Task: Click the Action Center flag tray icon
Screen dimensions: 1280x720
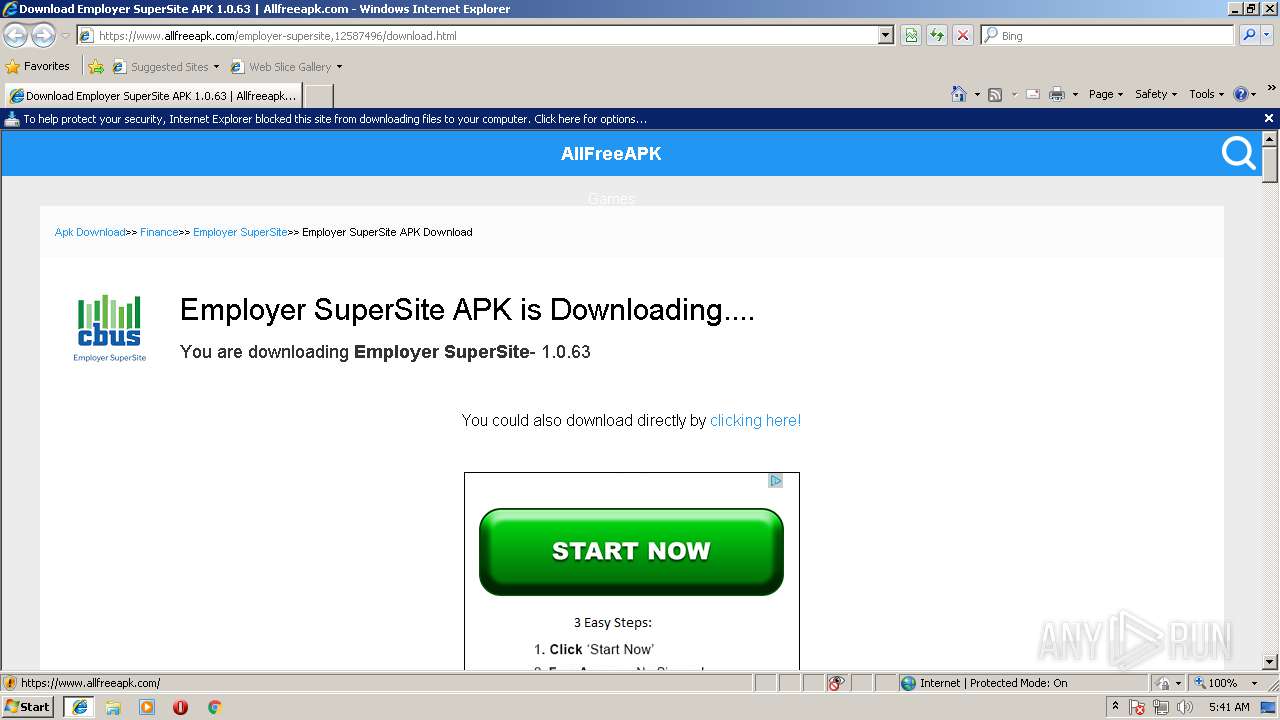Action: tap(1138, 707)
